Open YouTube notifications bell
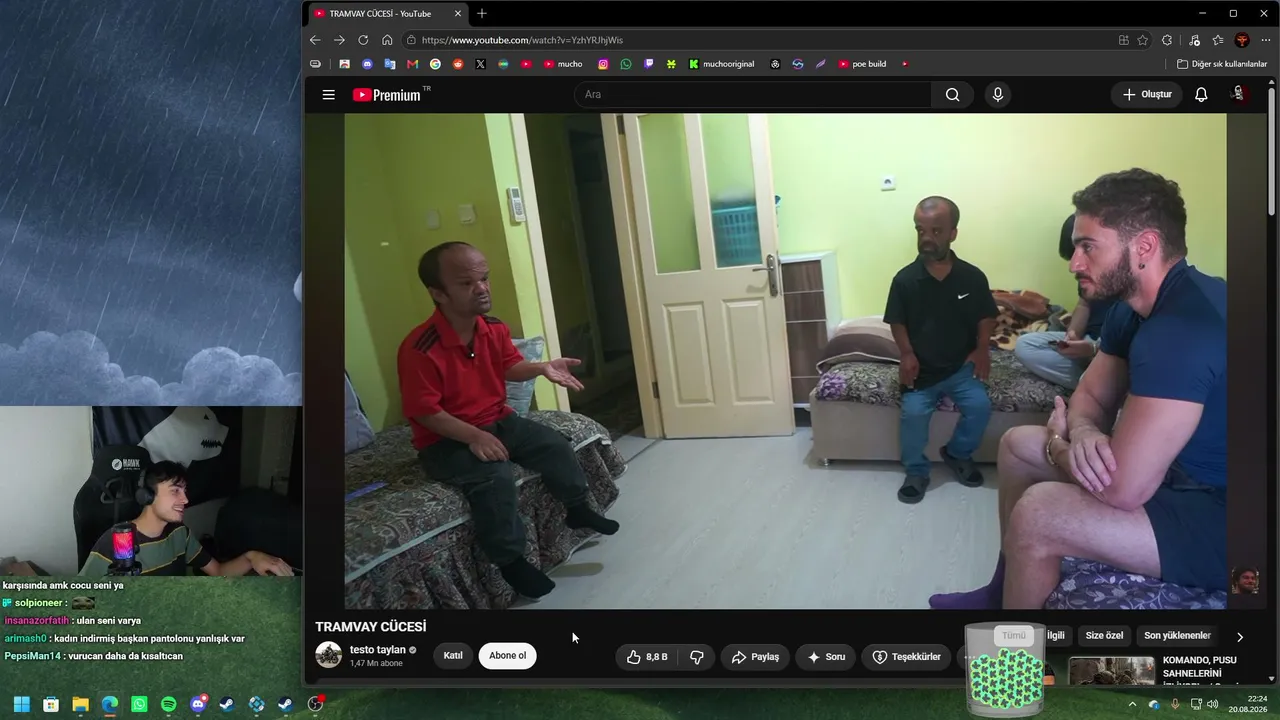Viewport: 1280px width, 720px height. (1201, 95)
